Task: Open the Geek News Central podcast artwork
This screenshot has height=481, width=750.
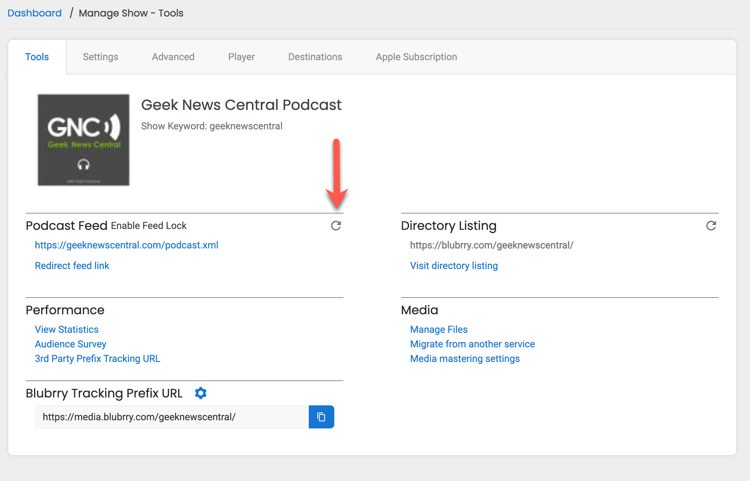Action: click(84, 140)
